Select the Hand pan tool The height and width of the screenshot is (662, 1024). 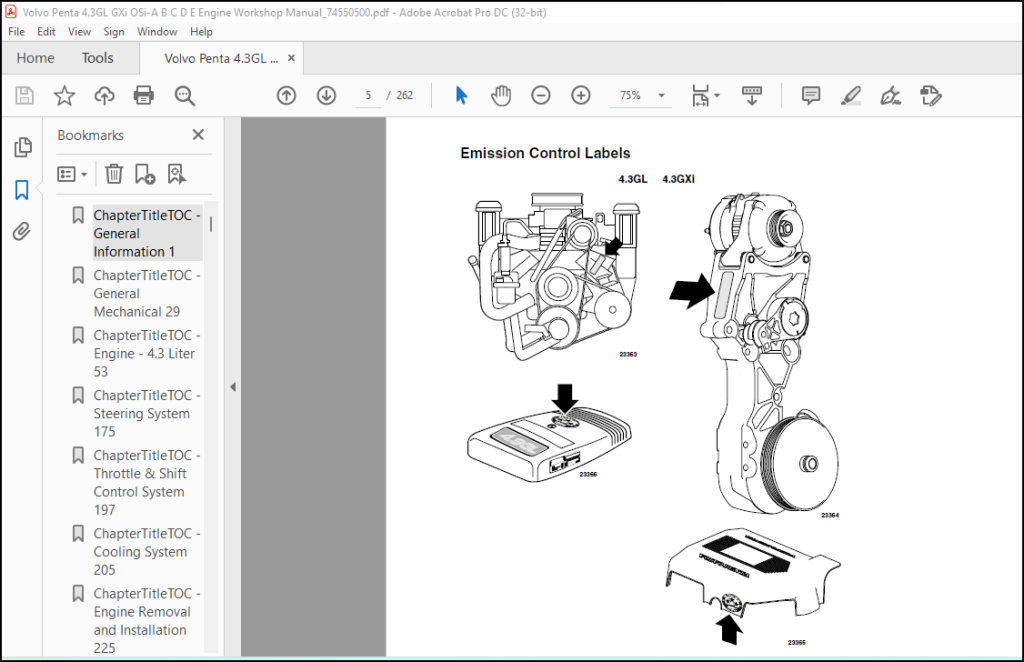(x=501, y=95)
